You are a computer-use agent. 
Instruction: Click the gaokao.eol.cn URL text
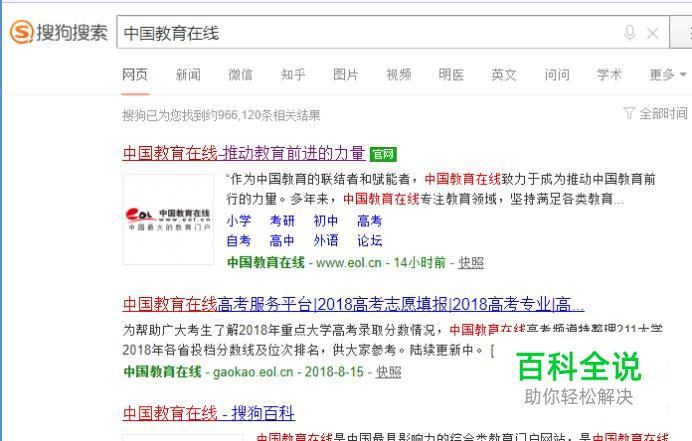point(253,372)
